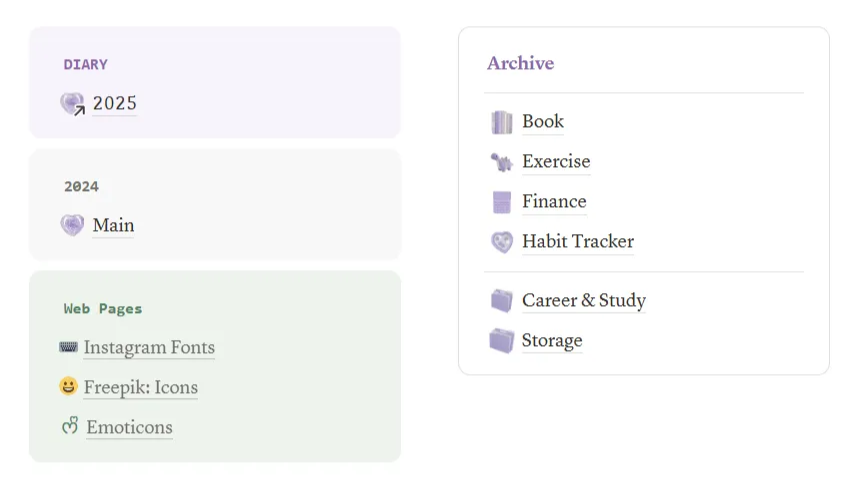The image size is (862, 487).
Task: Click the smiley emoji beside Freepik: Icons
Action: 68,386
